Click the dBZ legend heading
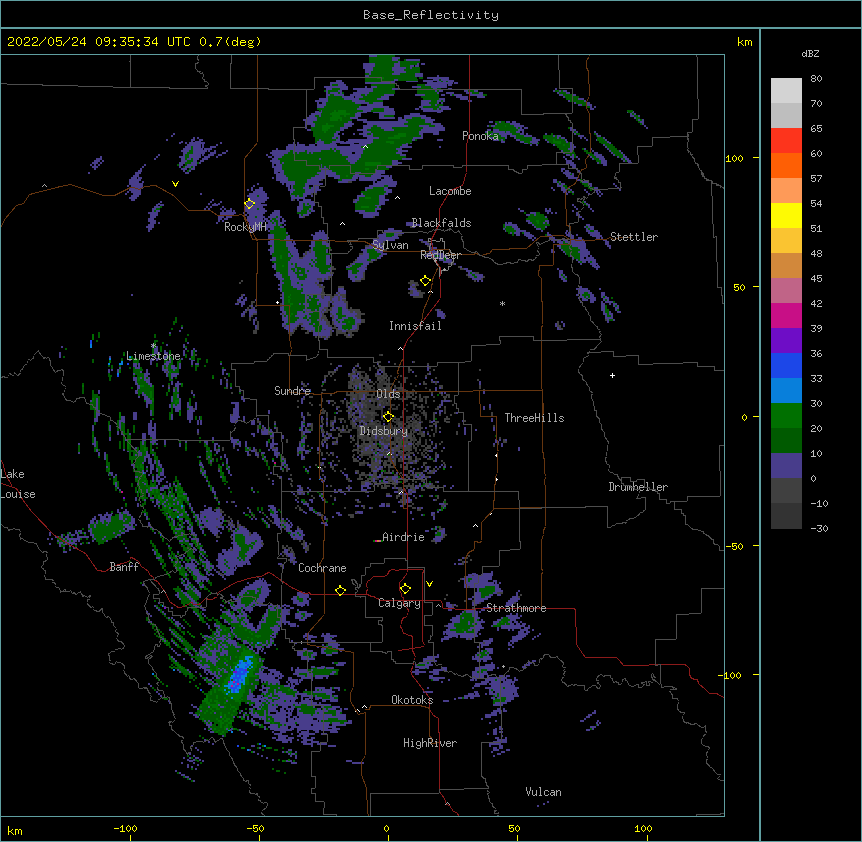 [810, 53]
